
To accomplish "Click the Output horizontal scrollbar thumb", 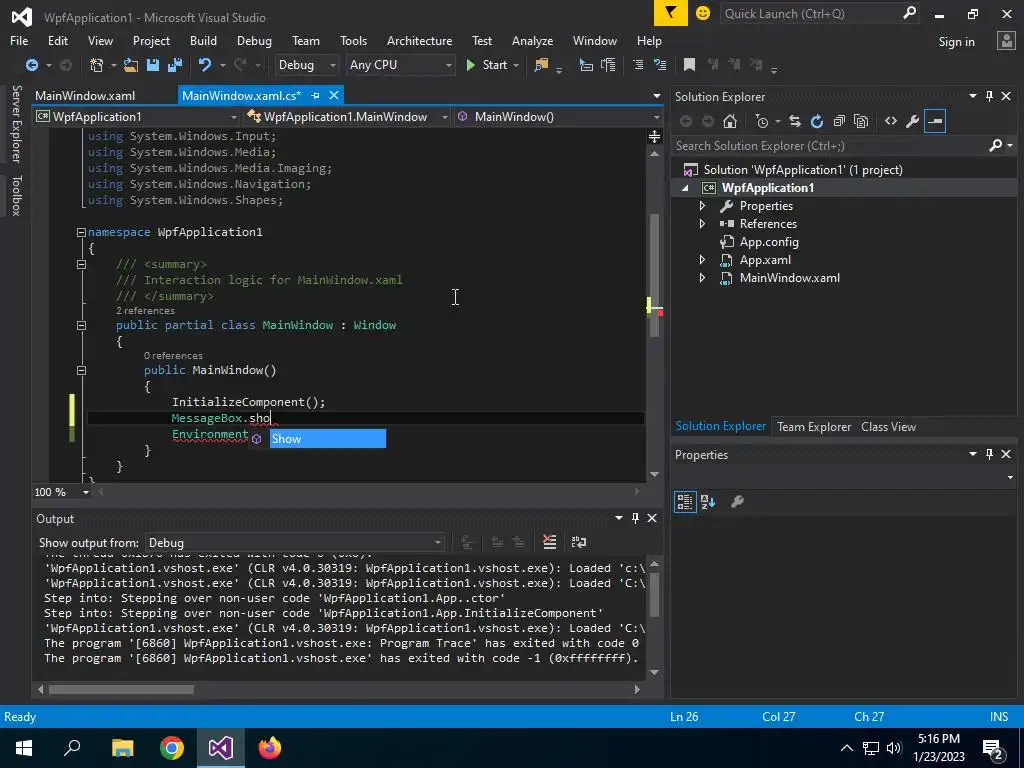I will [x=121, y=690].
